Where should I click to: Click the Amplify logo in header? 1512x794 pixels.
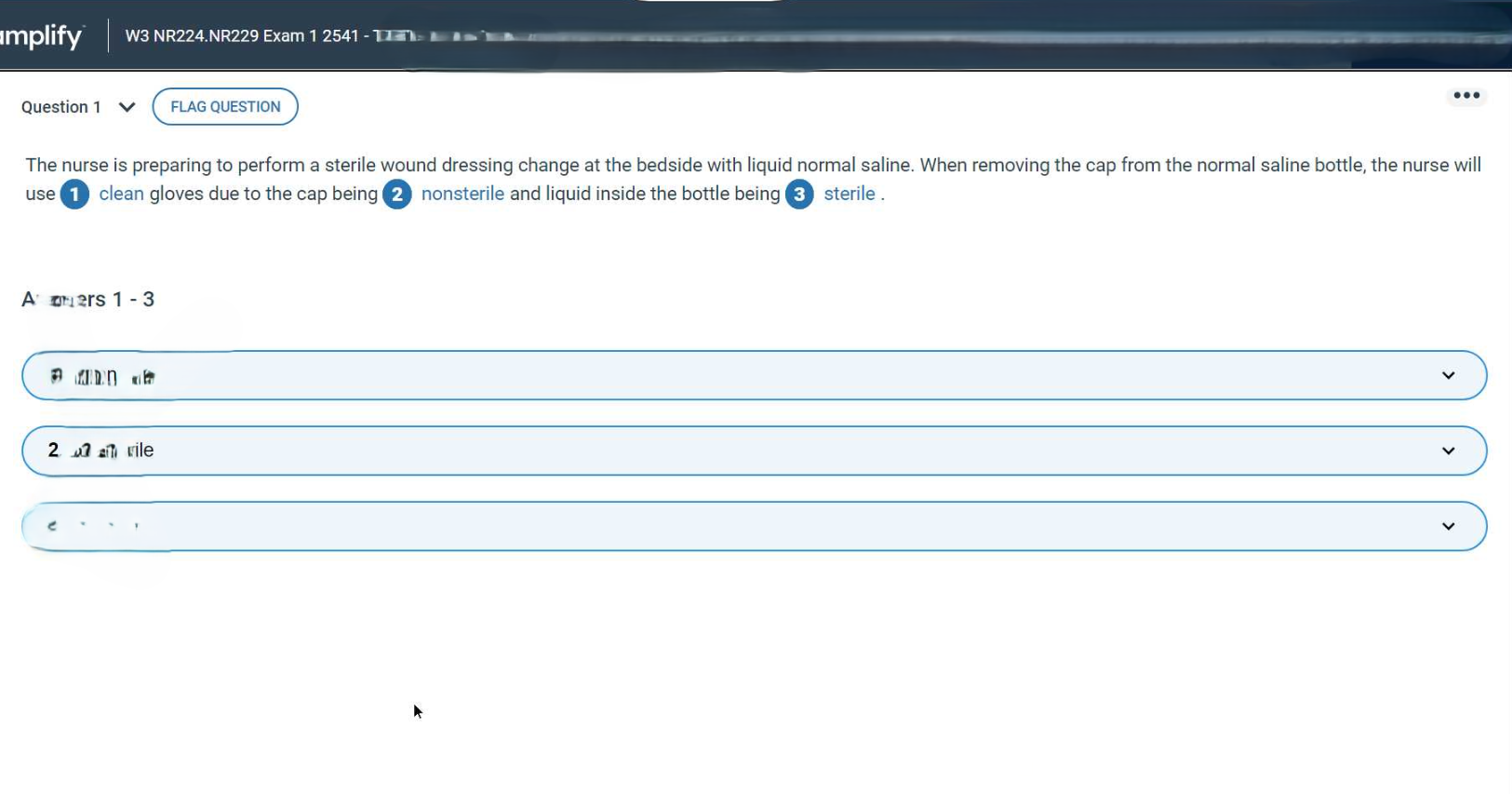click(x=42, y=36)
